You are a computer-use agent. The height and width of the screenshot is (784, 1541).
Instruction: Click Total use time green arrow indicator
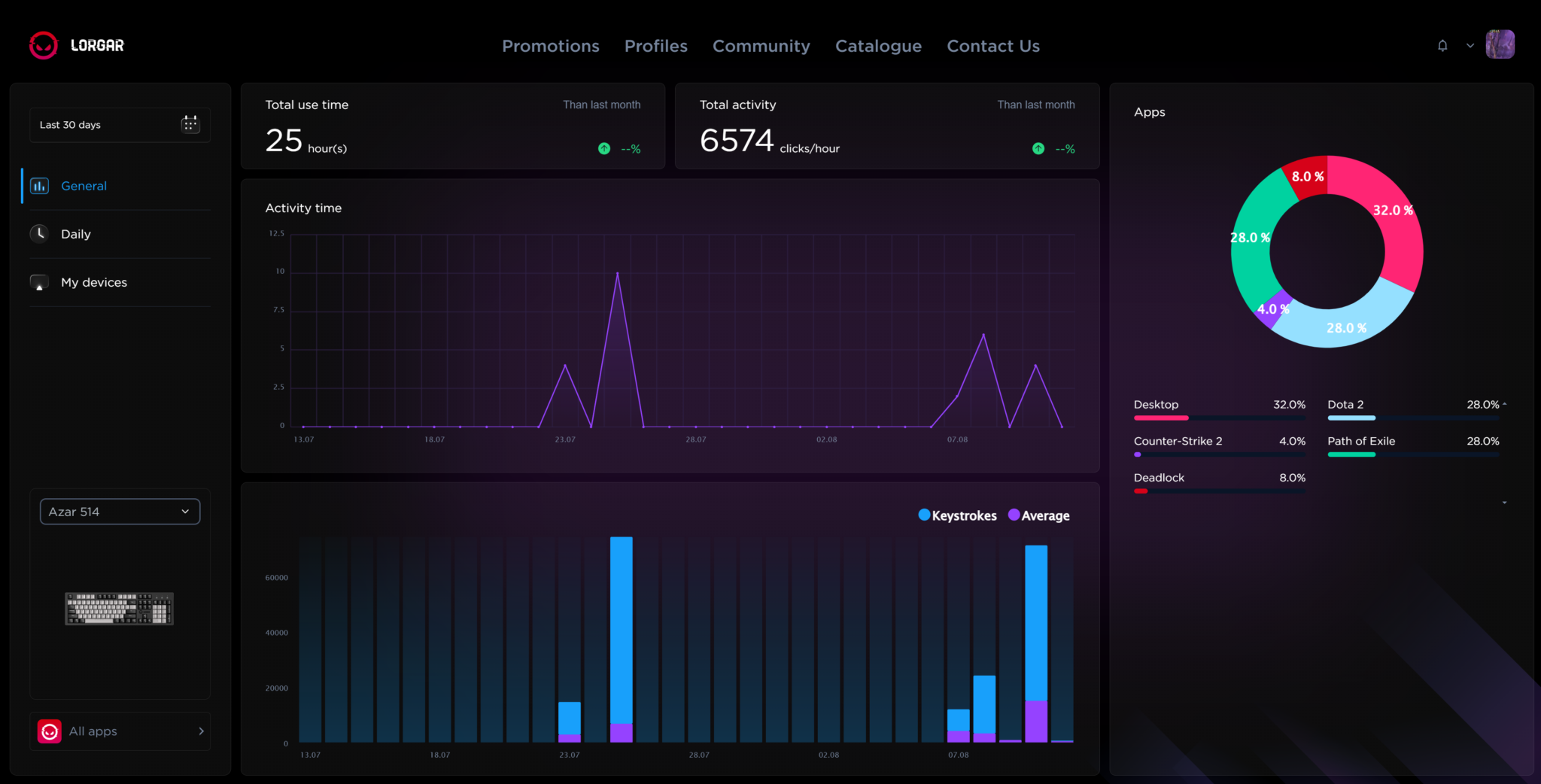click(604, 149)
